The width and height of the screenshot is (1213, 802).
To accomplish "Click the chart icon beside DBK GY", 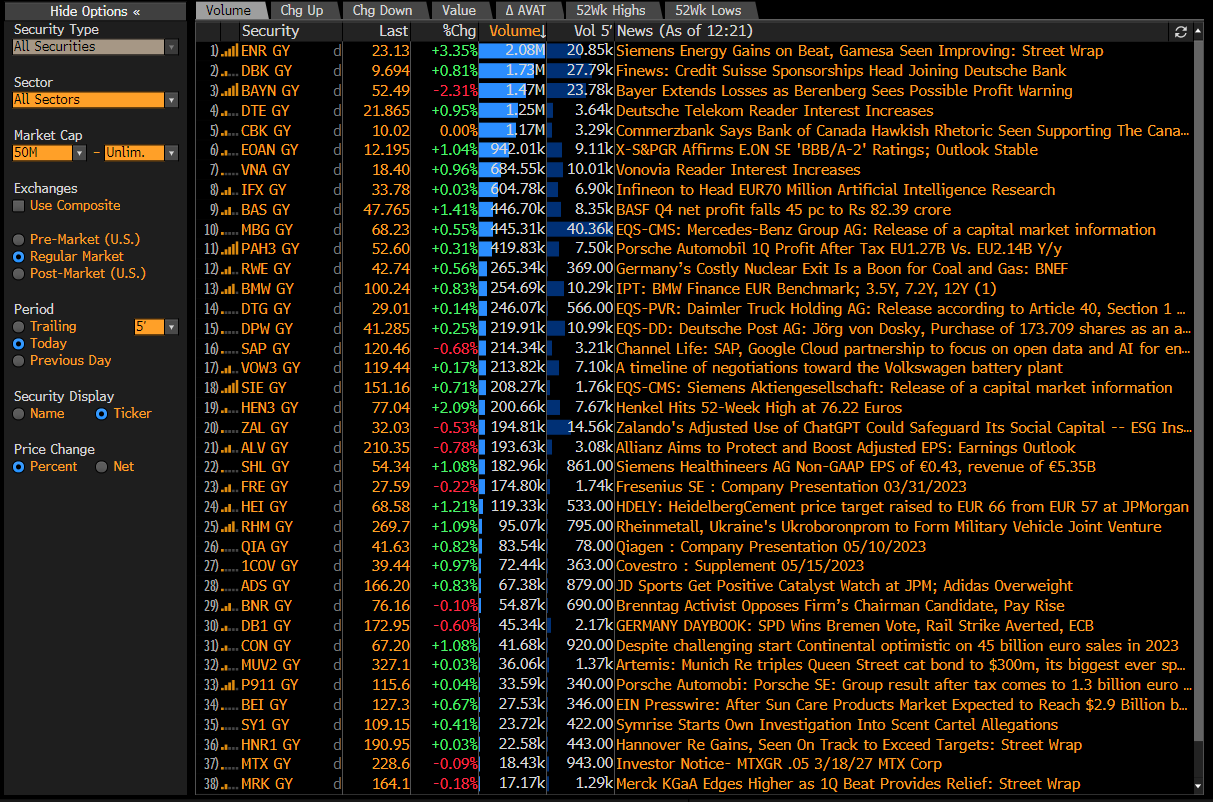I will tap(229, 71).
